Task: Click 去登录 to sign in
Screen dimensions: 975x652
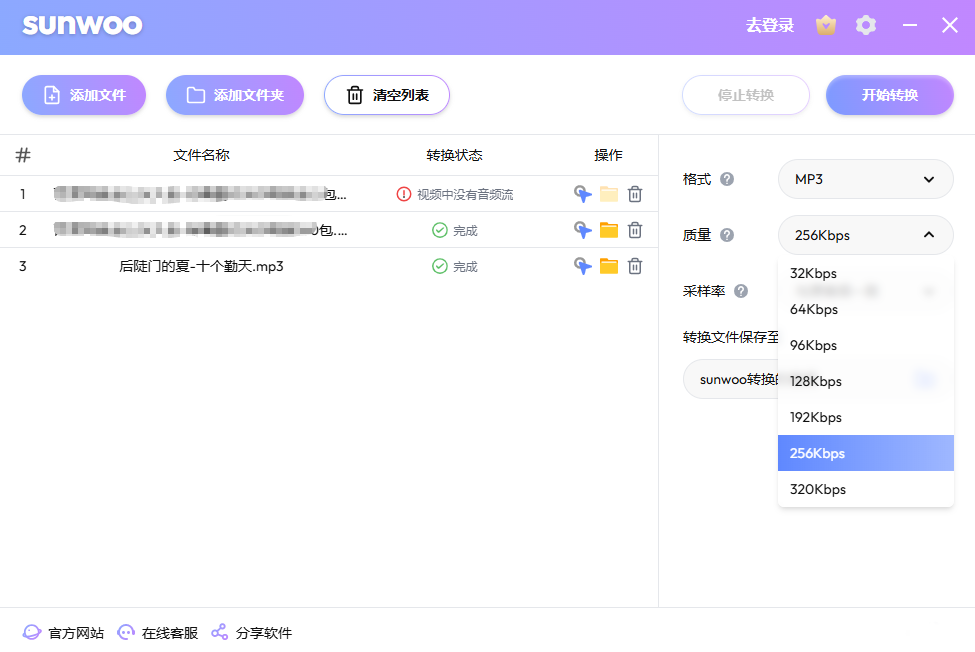Action: (769, 26)
